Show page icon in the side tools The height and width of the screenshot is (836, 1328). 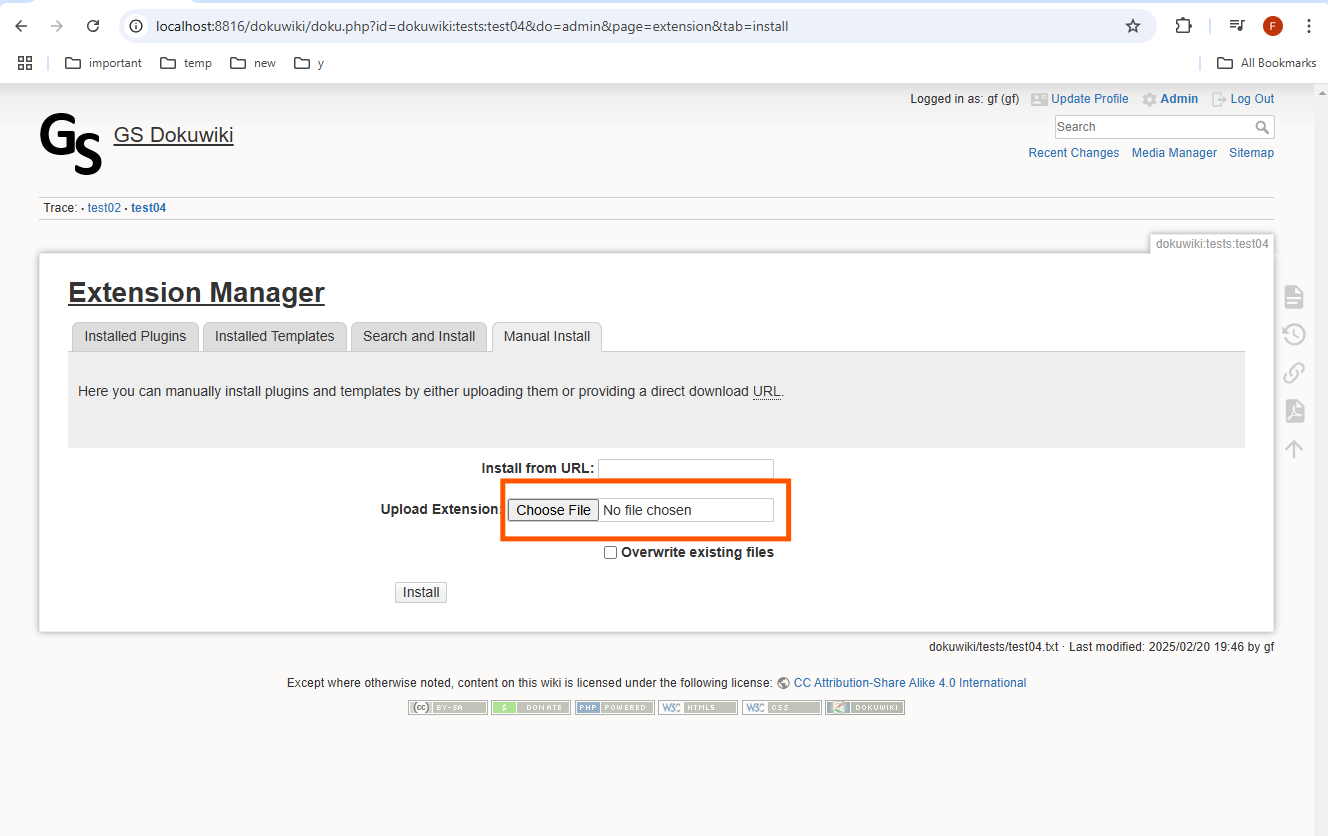click(x=1294, y=296)
